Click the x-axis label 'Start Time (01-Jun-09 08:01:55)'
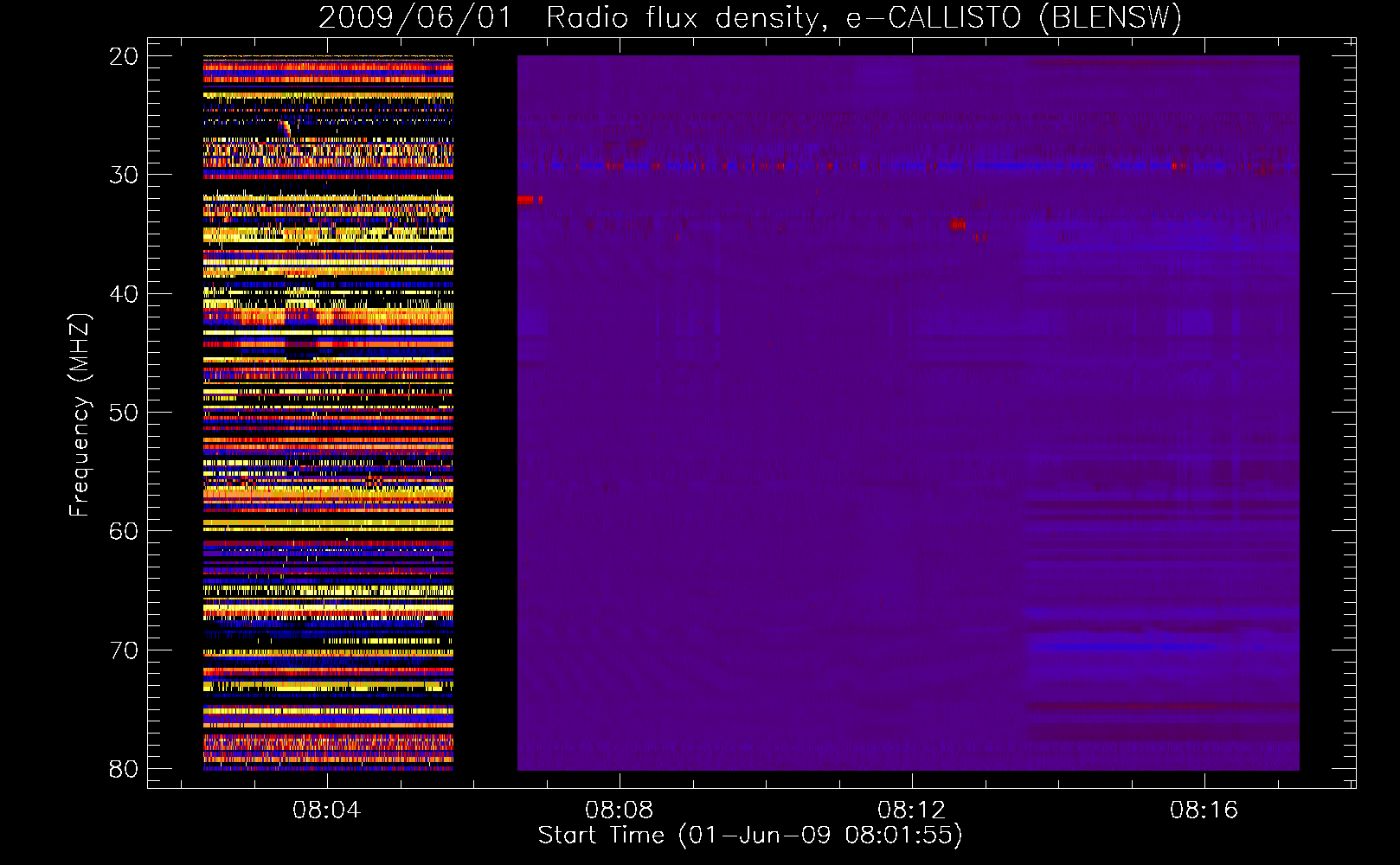Image resolution: width=1400 pixels, height=865 pixels. tap(750, 836)
